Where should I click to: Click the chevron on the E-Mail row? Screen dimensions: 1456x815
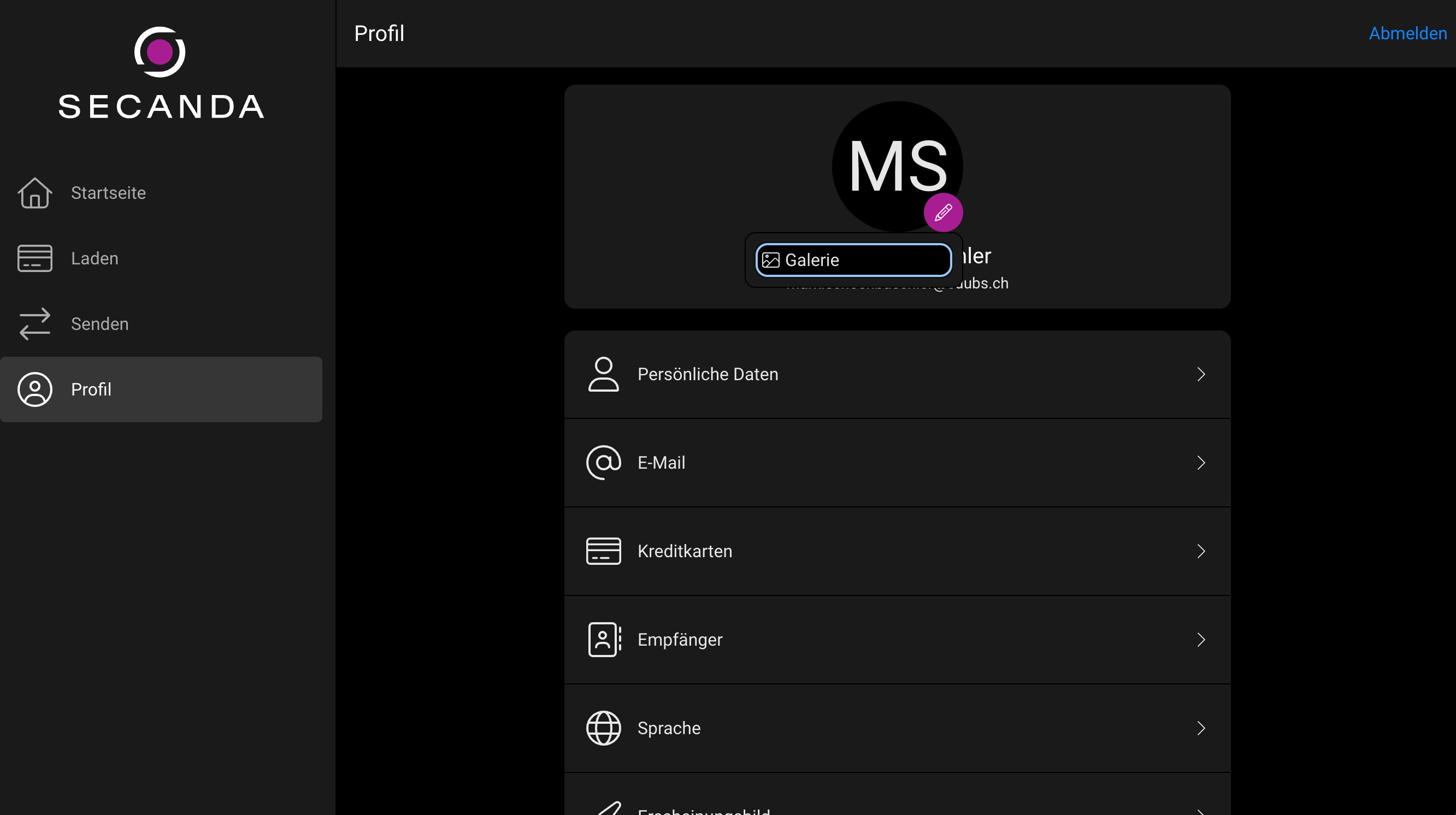point(1201,463)
